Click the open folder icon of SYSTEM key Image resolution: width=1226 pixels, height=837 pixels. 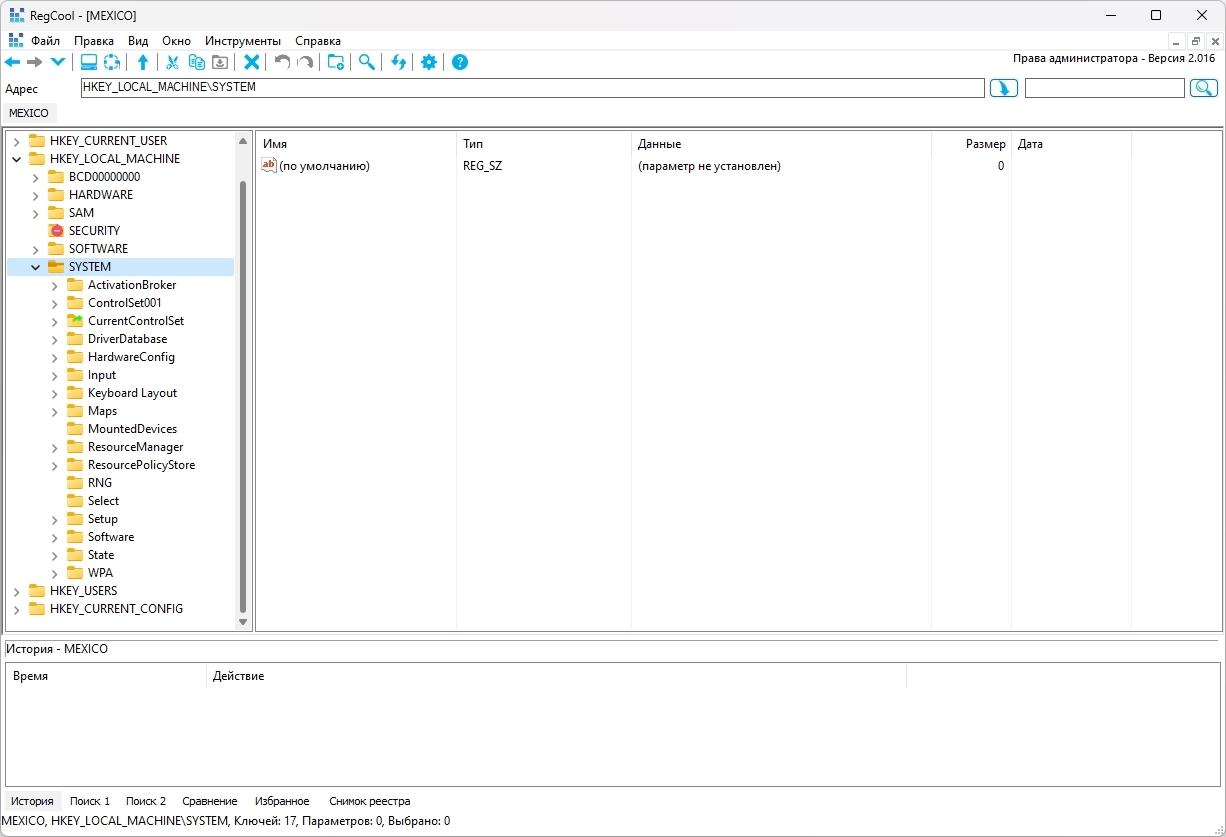(x=56, y=267)
